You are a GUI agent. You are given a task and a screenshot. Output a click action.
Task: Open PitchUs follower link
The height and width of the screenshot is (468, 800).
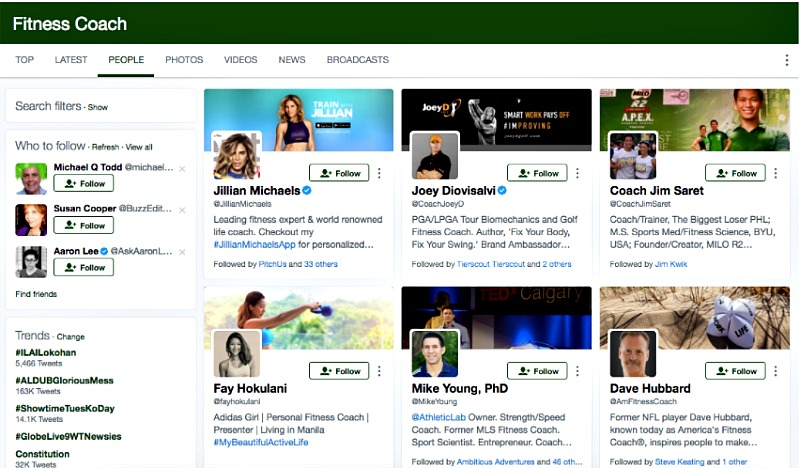coord(272,264)
